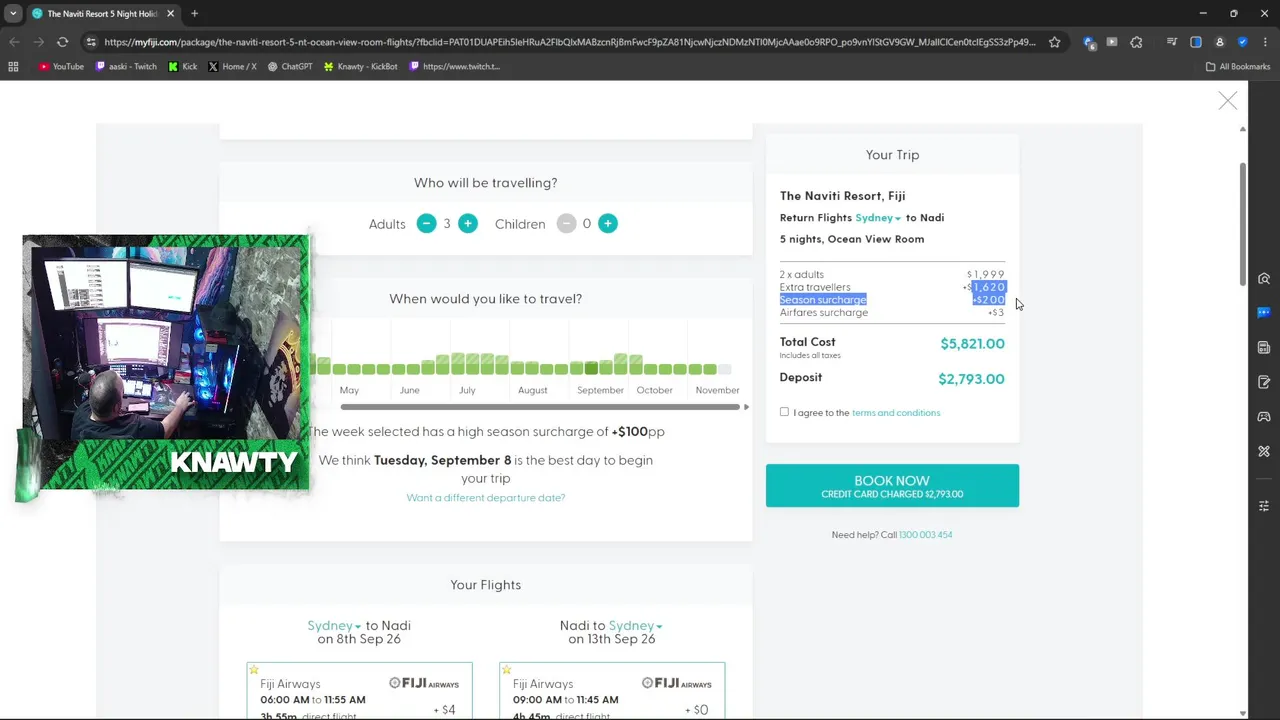This screenshot has width=1280, height=720.
Task: Click 'Tuesday, September 8' best day text
Action: 442,460
